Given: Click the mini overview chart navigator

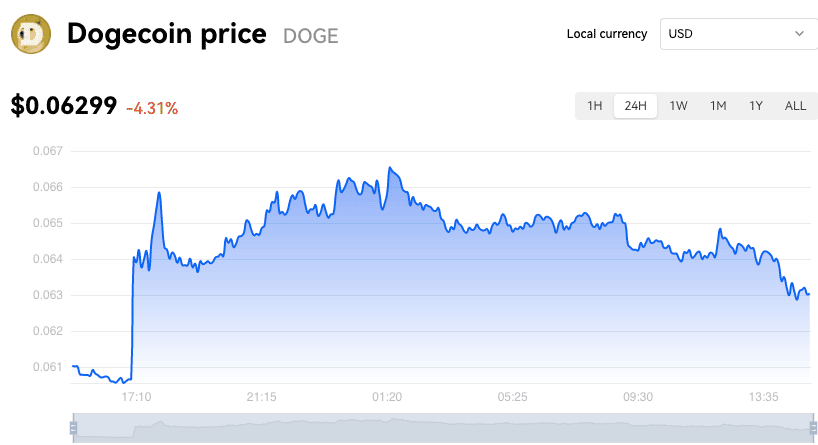Looking at the screenshot, I should (443, 428).
